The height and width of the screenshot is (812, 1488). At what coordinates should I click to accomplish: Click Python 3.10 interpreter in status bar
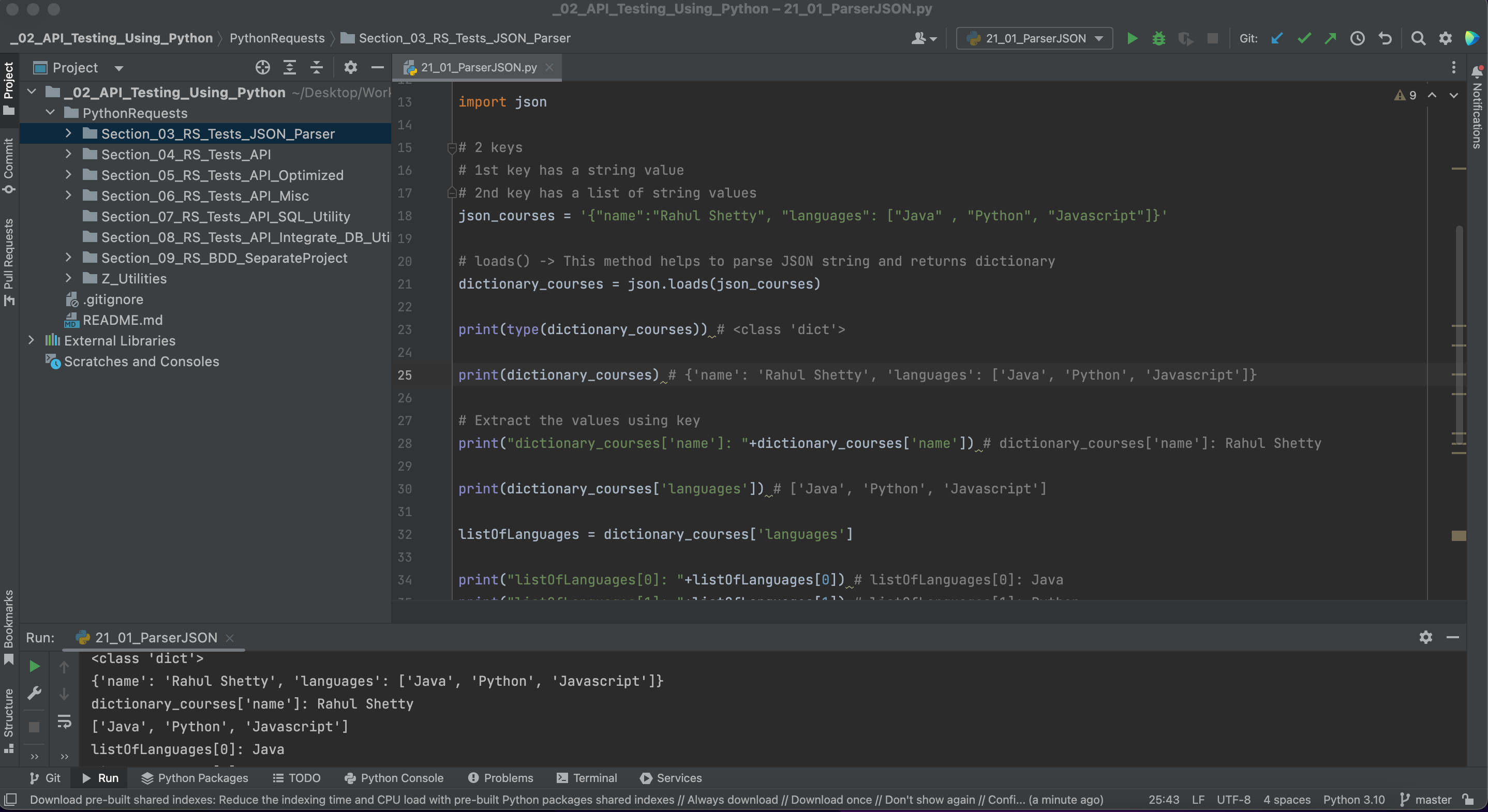point(1354,799)
